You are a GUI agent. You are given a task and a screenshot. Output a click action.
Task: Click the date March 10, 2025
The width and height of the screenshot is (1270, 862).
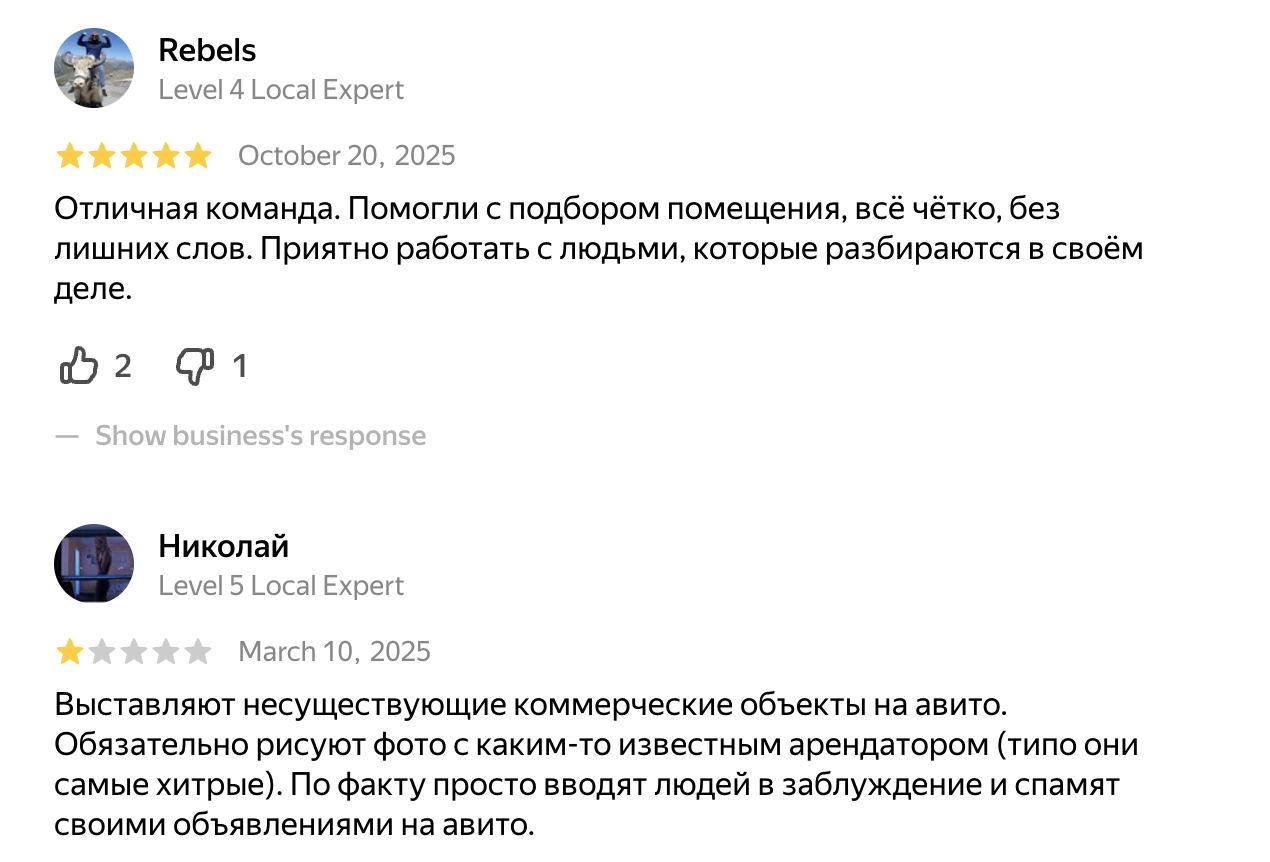click(x=333, y=651)
